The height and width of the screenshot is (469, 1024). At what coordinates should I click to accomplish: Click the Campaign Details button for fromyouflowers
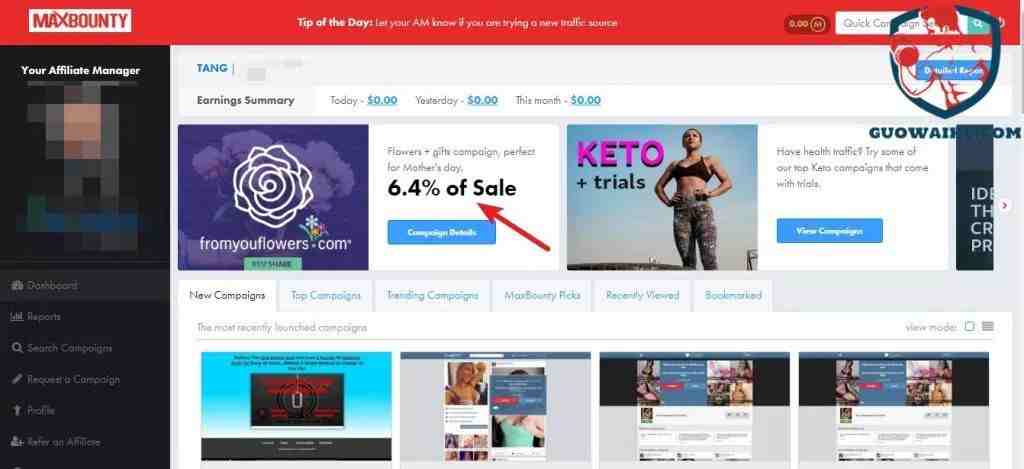coord(441,232)
